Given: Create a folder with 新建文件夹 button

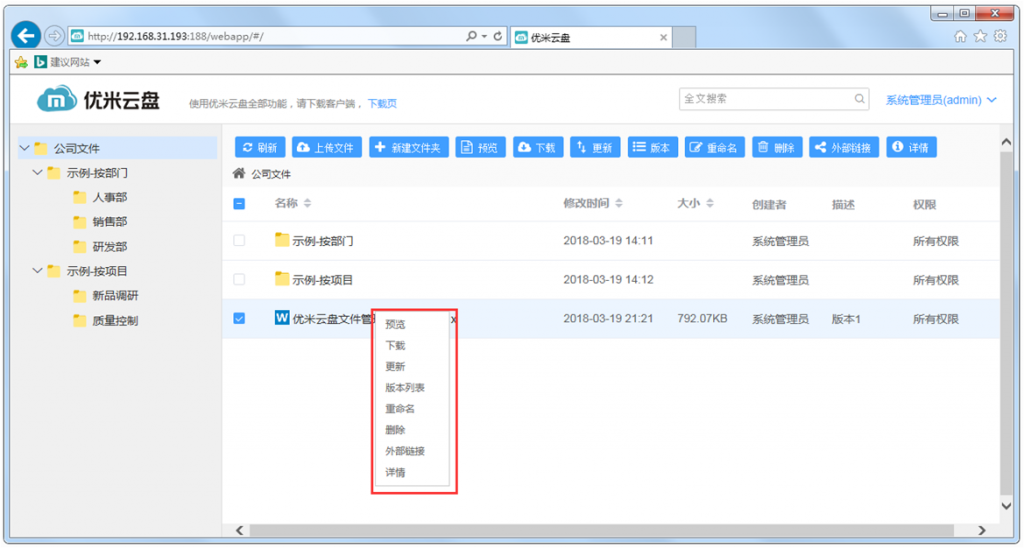Looking at the screenshot, I should point(408,148).
